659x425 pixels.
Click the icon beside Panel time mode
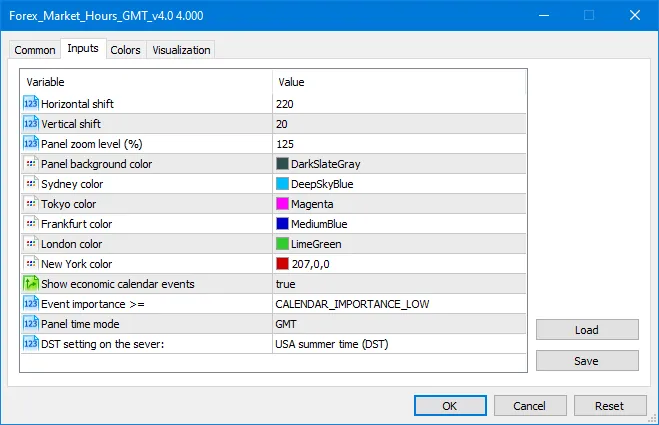coord(29,323)
